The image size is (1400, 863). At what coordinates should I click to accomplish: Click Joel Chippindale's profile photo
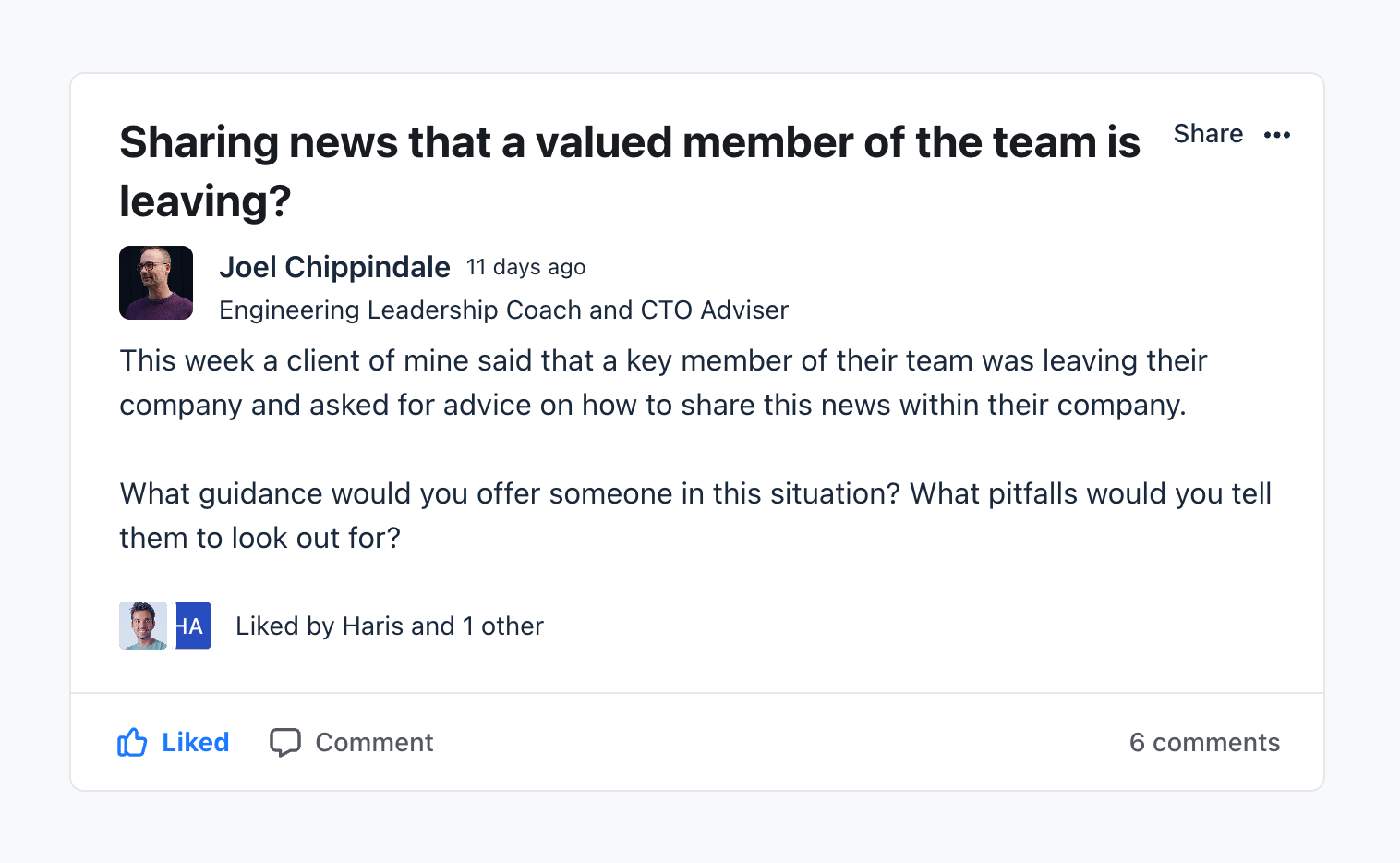[155, 283]
